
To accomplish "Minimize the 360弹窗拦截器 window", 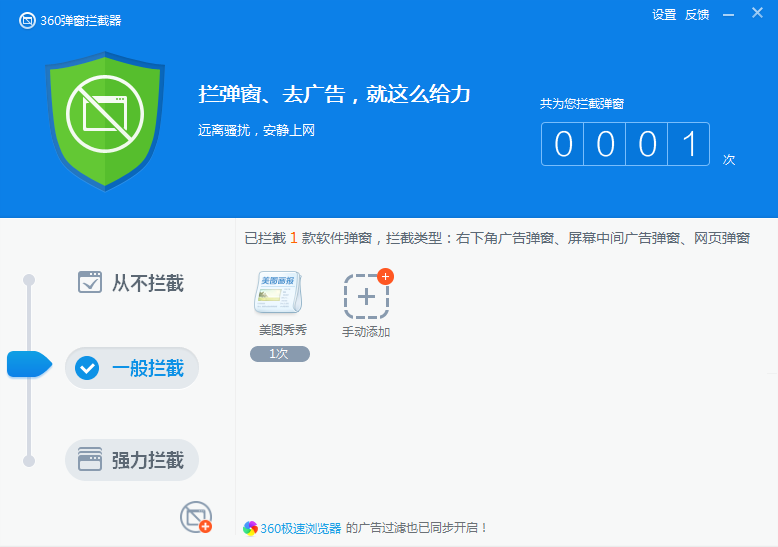I will tap(728, 15).
